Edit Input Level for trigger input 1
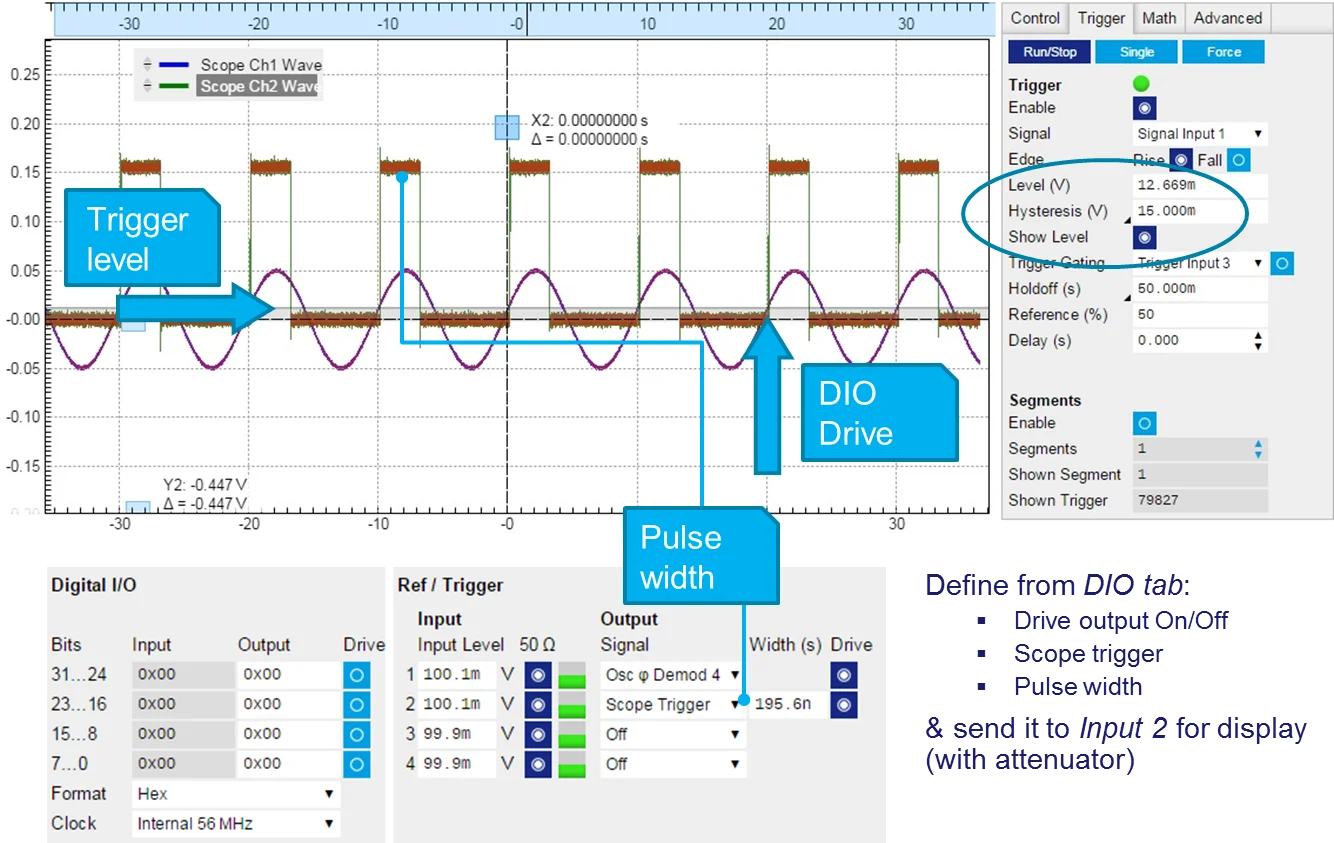The image size is (1334, 843). coord(456,675)
